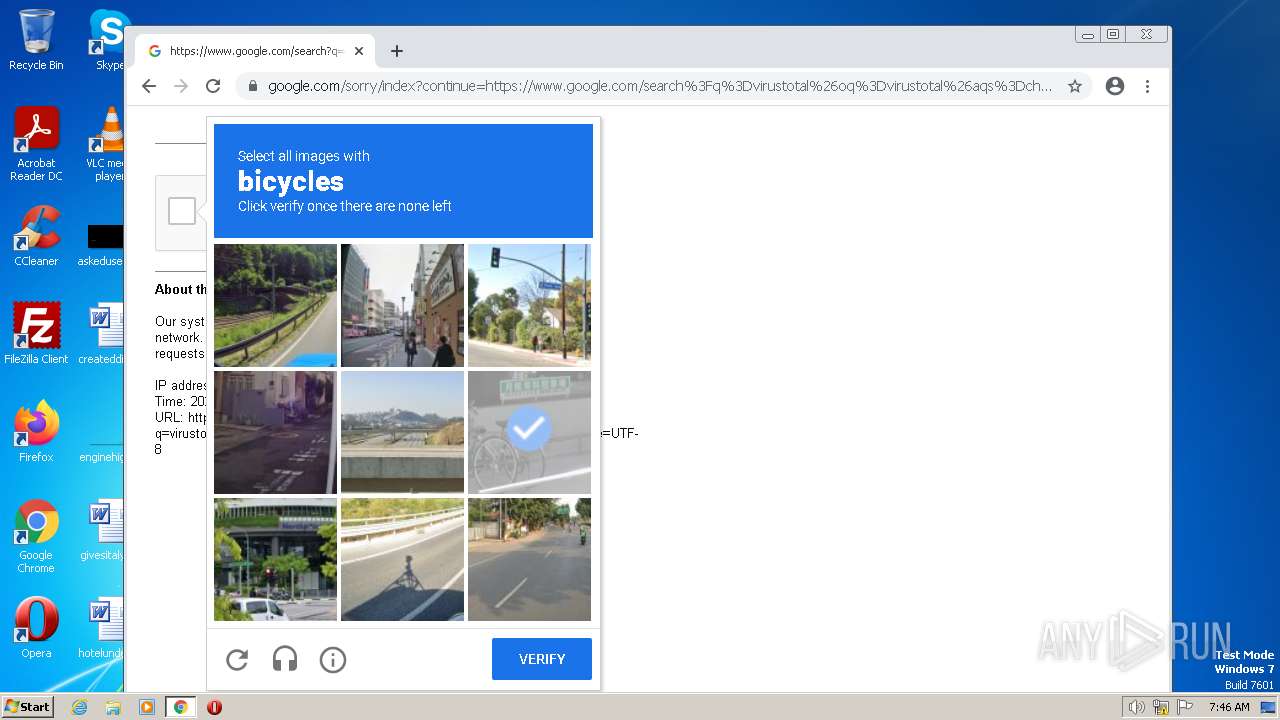
Task: Open the Windows Start menu
Action: click(28, 707)
